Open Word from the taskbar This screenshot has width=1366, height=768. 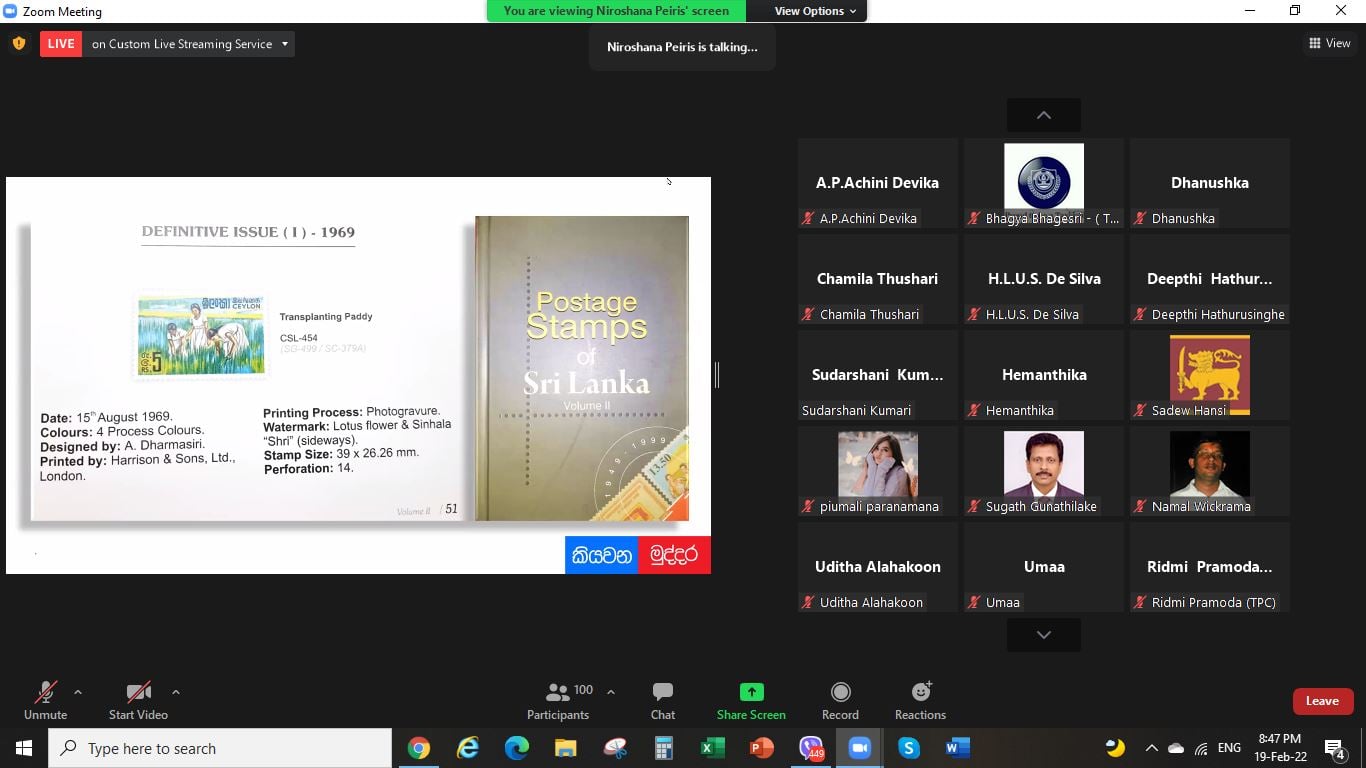(957, 748)
